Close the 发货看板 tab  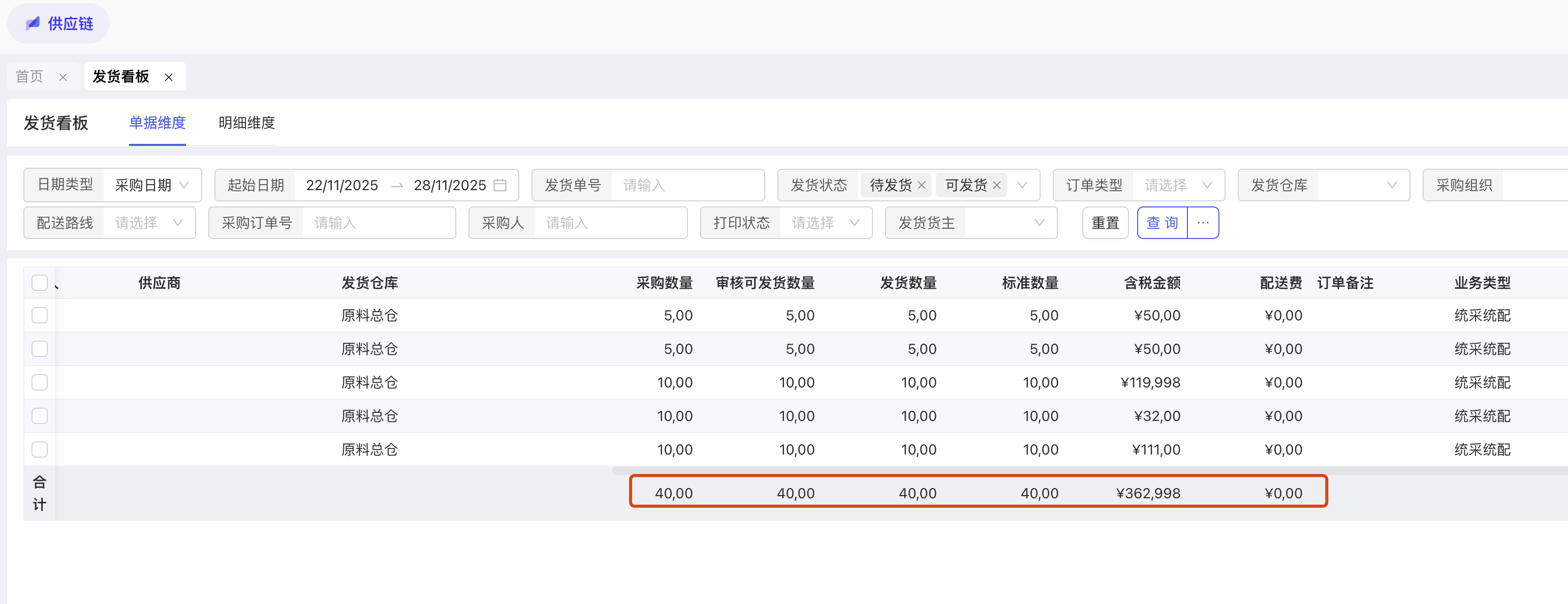click(169, 77)
